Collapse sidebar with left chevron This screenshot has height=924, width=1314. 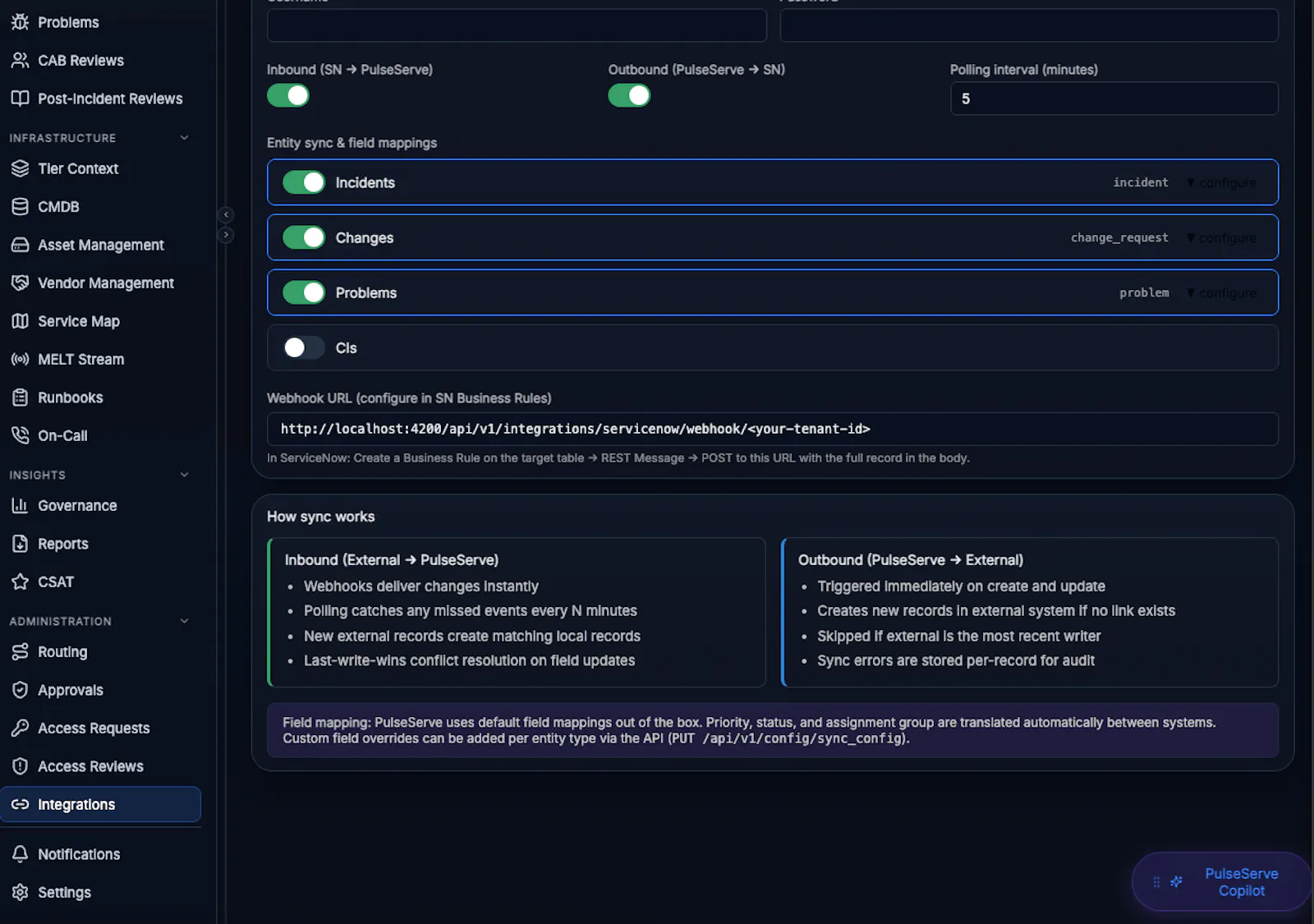pos(226,214)
